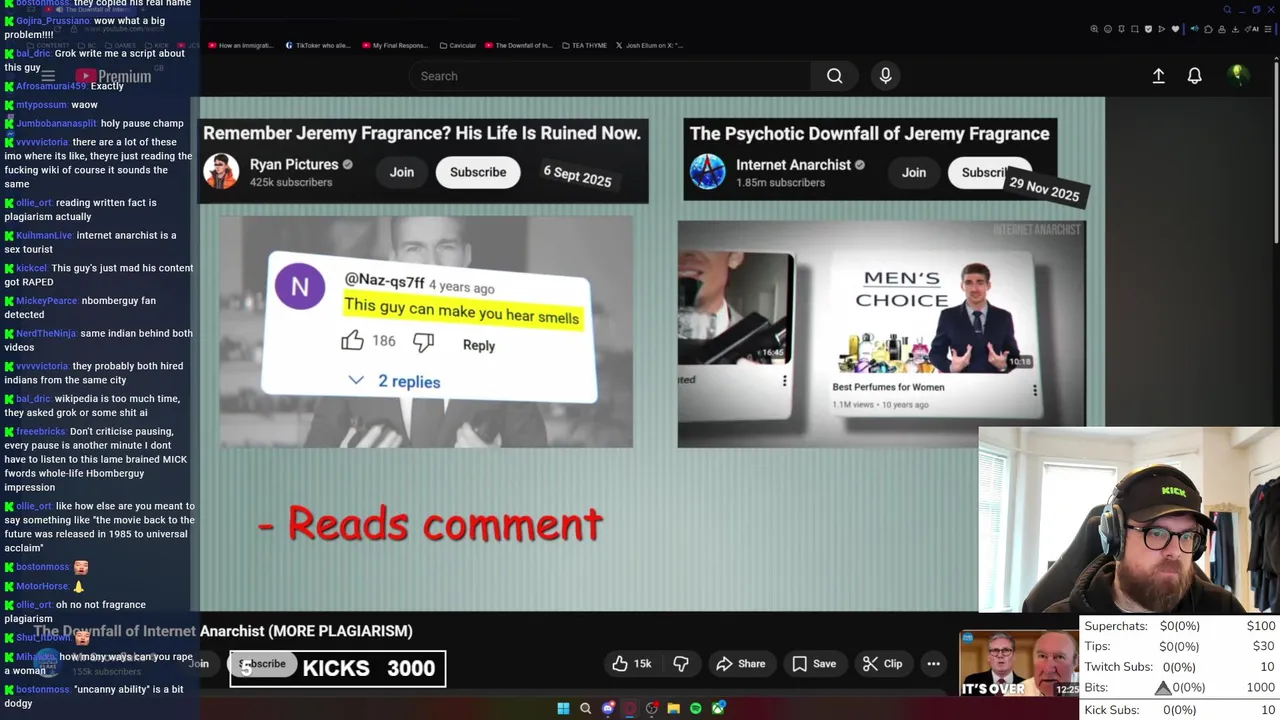Click chat username NerdTheNinja
This screenshot has height=720, width=1280.
coord(45,334)
